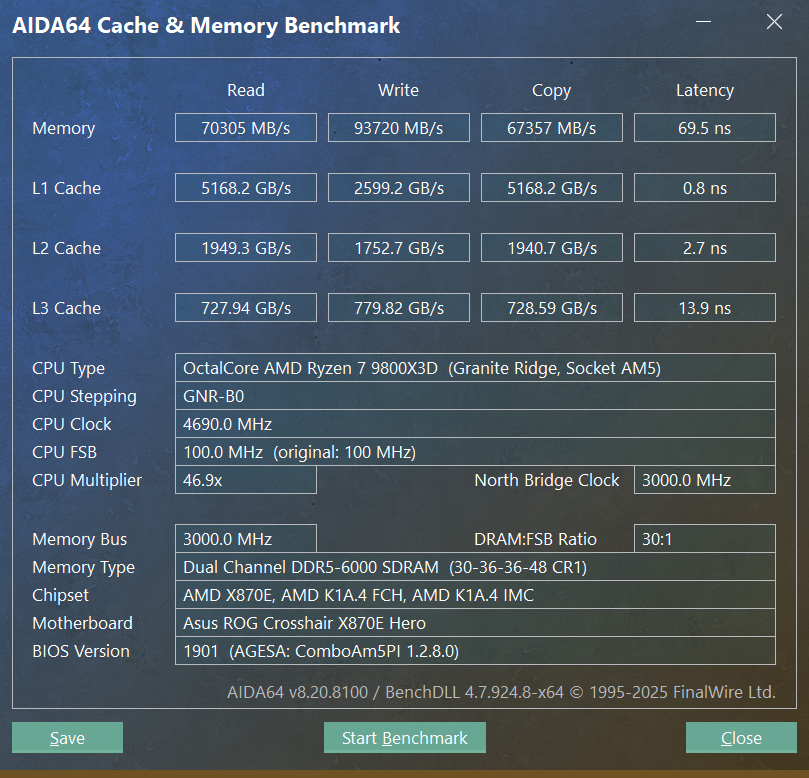Click the Read column header

pos(246,90)
